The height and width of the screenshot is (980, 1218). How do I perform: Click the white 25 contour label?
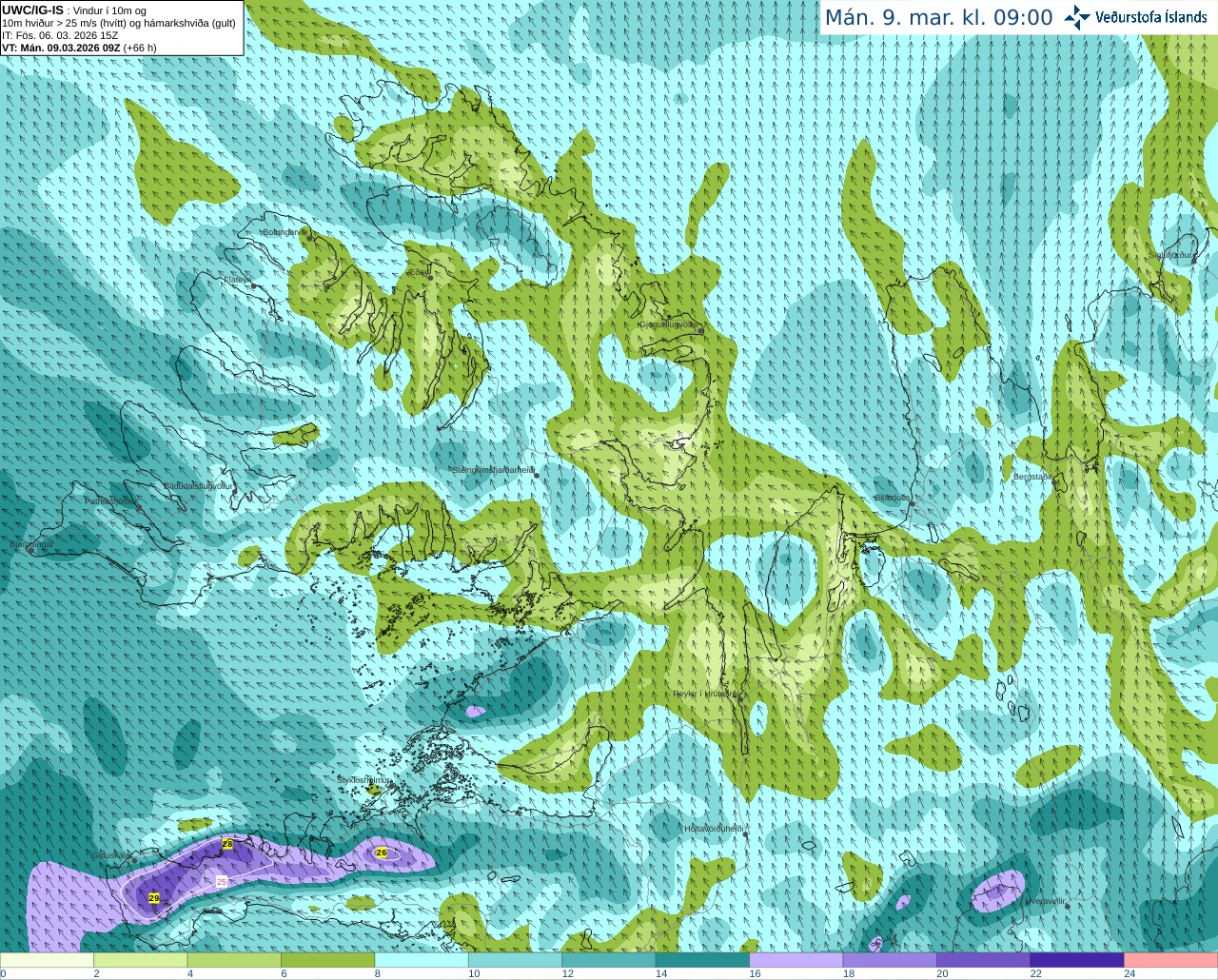(222, 882)
